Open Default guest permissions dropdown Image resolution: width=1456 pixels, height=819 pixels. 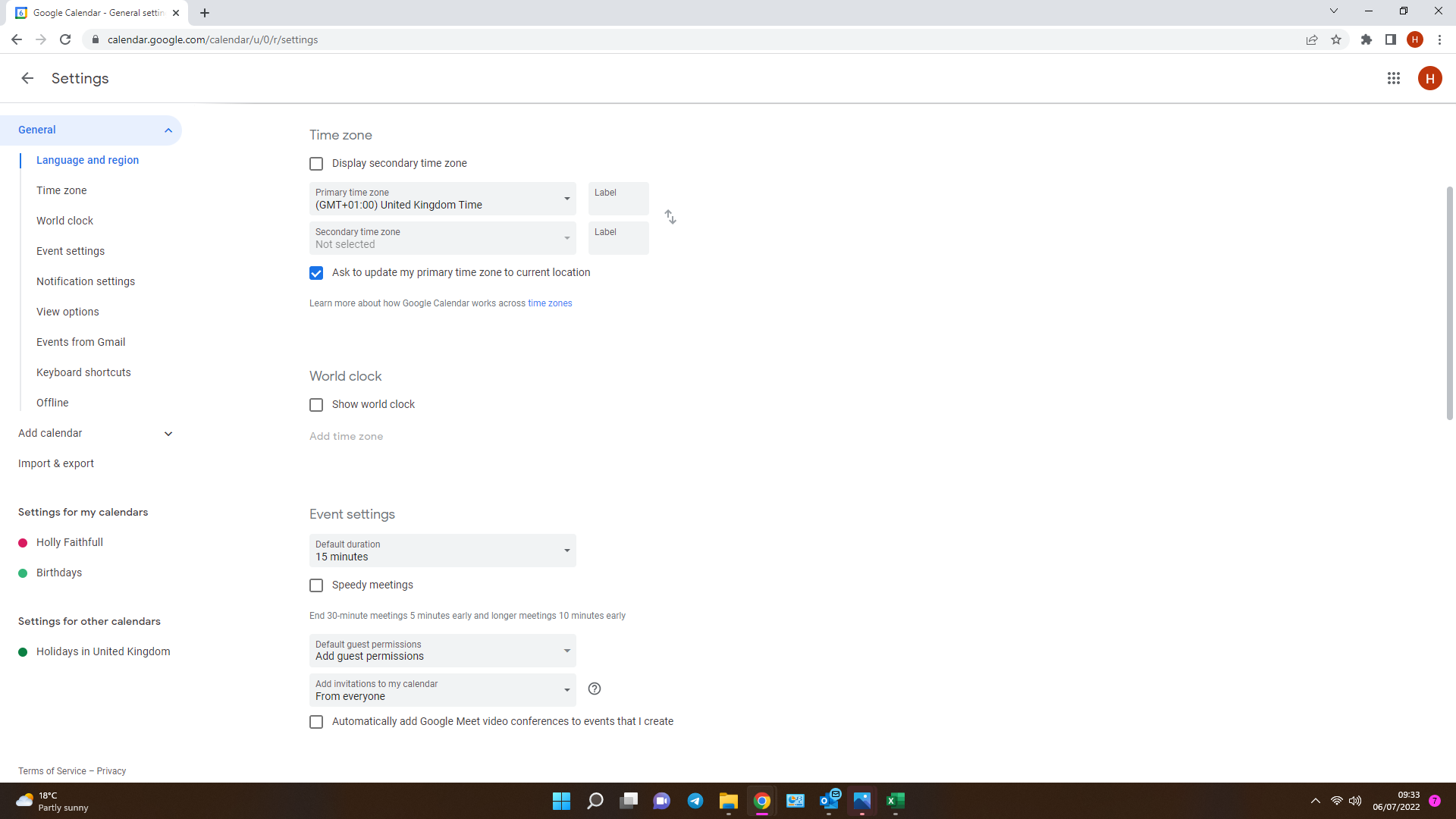coord(443,651)
